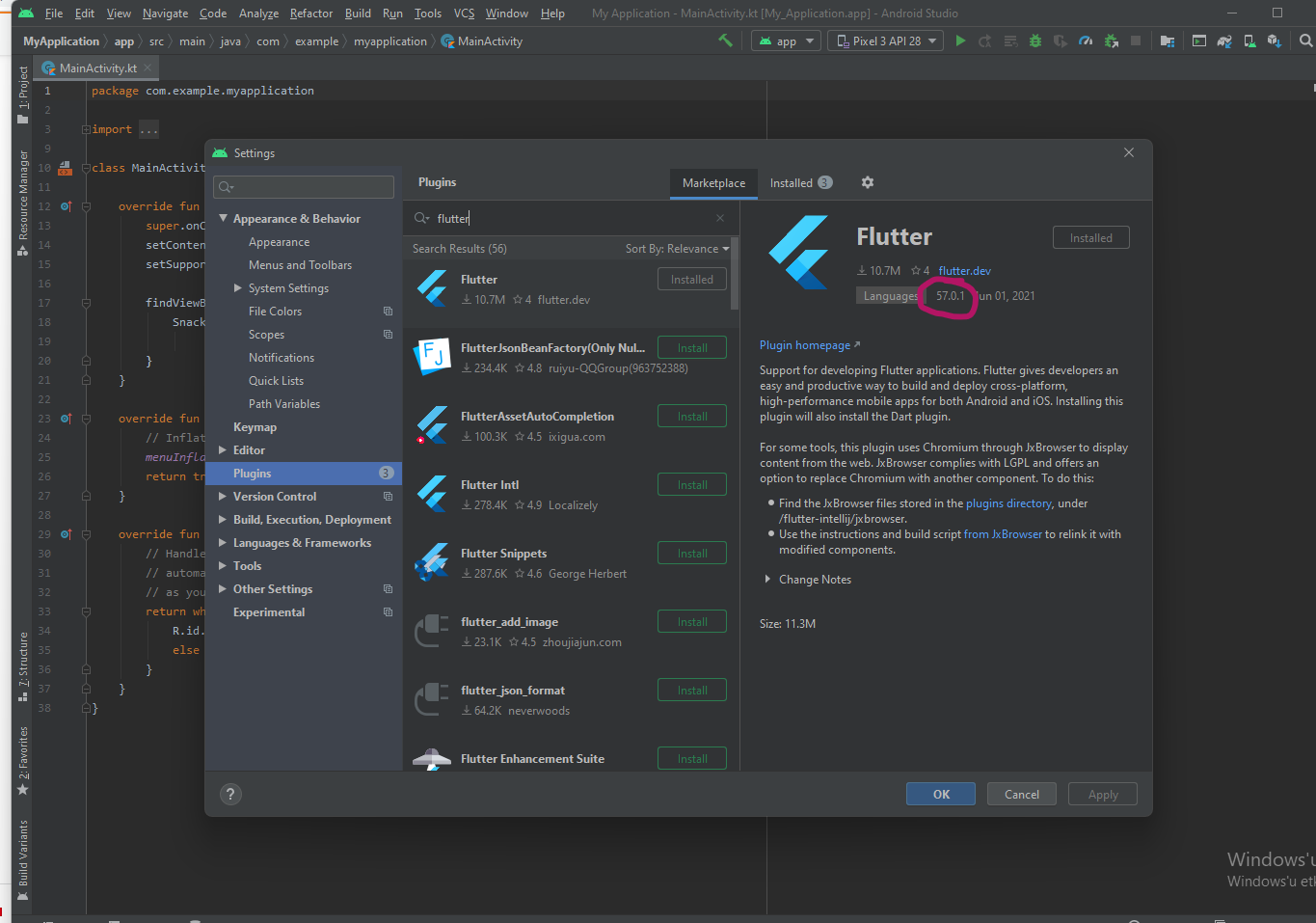Open the plugin settings gear icon
Screen dimensions: 1316x923
point(868,182)
